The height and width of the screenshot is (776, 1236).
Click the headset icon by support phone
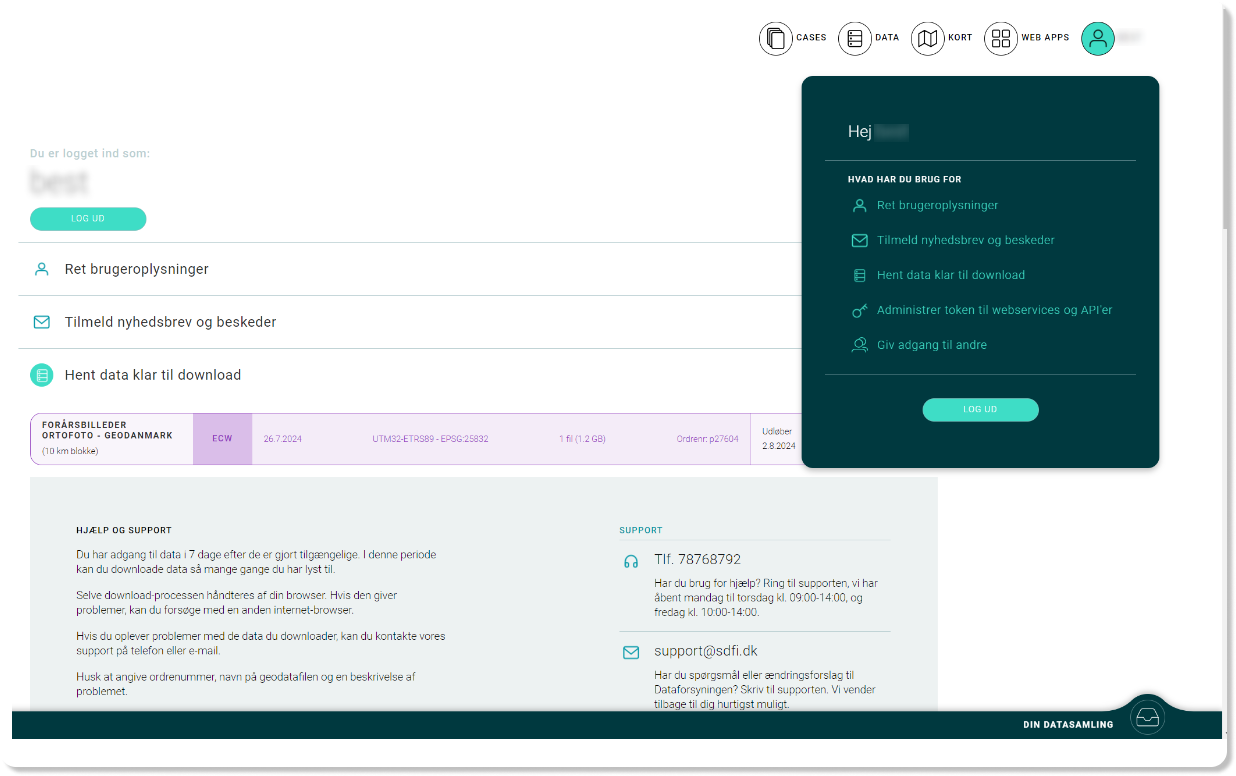631,561
